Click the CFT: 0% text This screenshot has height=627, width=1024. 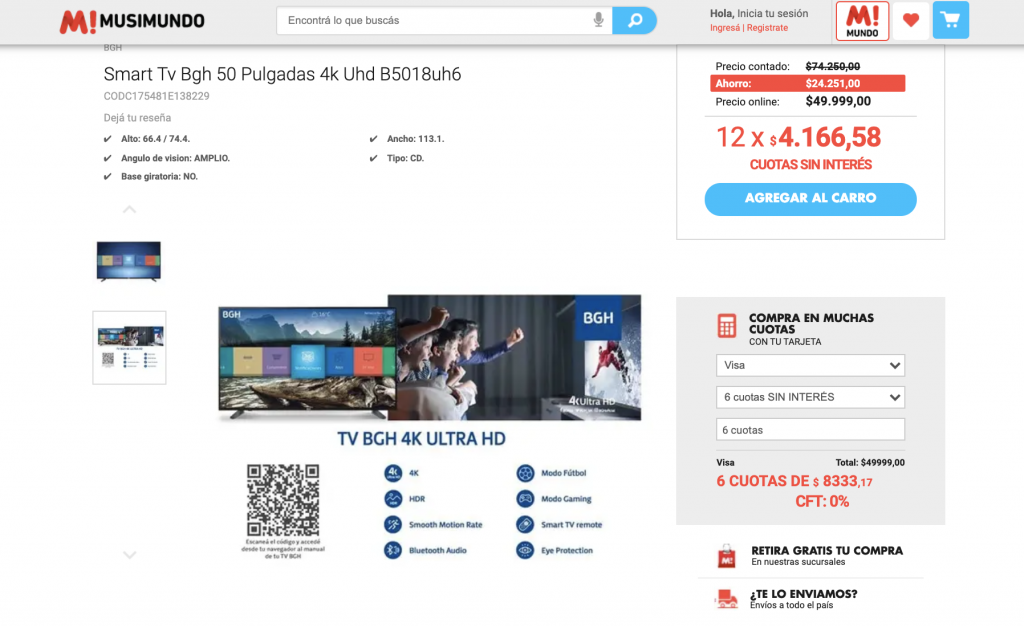822,502
